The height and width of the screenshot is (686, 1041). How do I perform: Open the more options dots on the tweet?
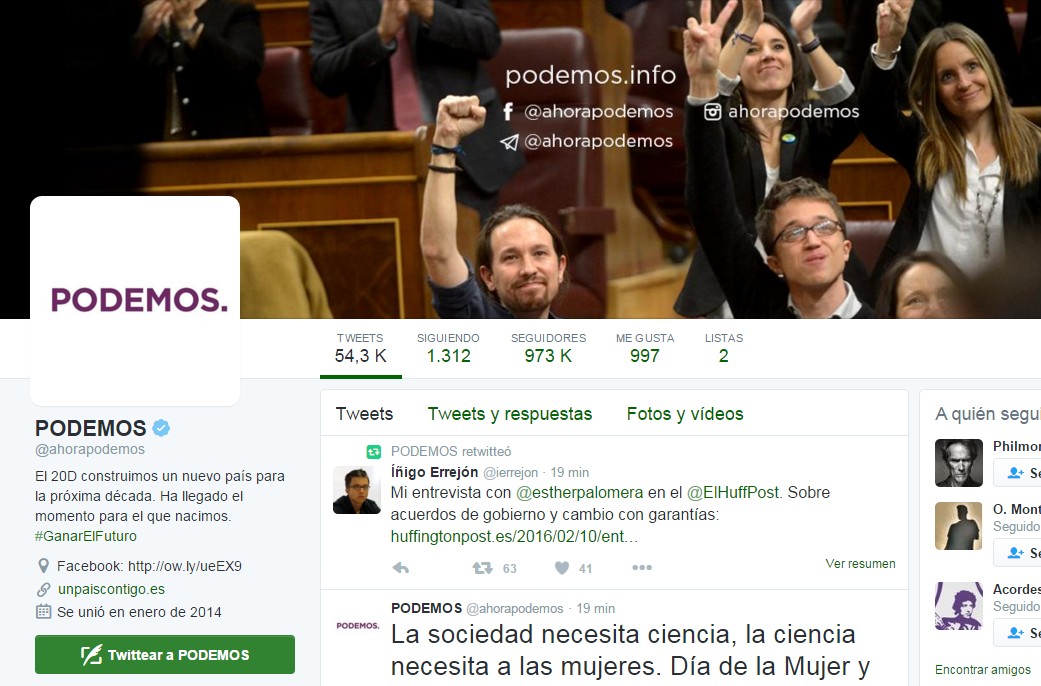[641, 567]
